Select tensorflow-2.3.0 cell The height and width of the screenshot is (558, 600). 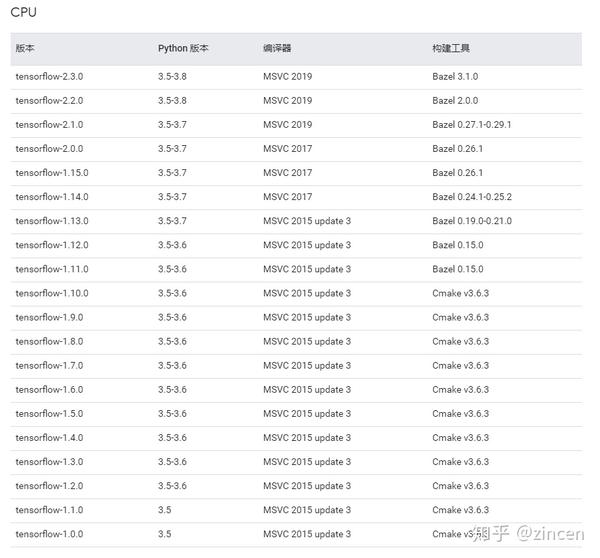click(49, 77)
